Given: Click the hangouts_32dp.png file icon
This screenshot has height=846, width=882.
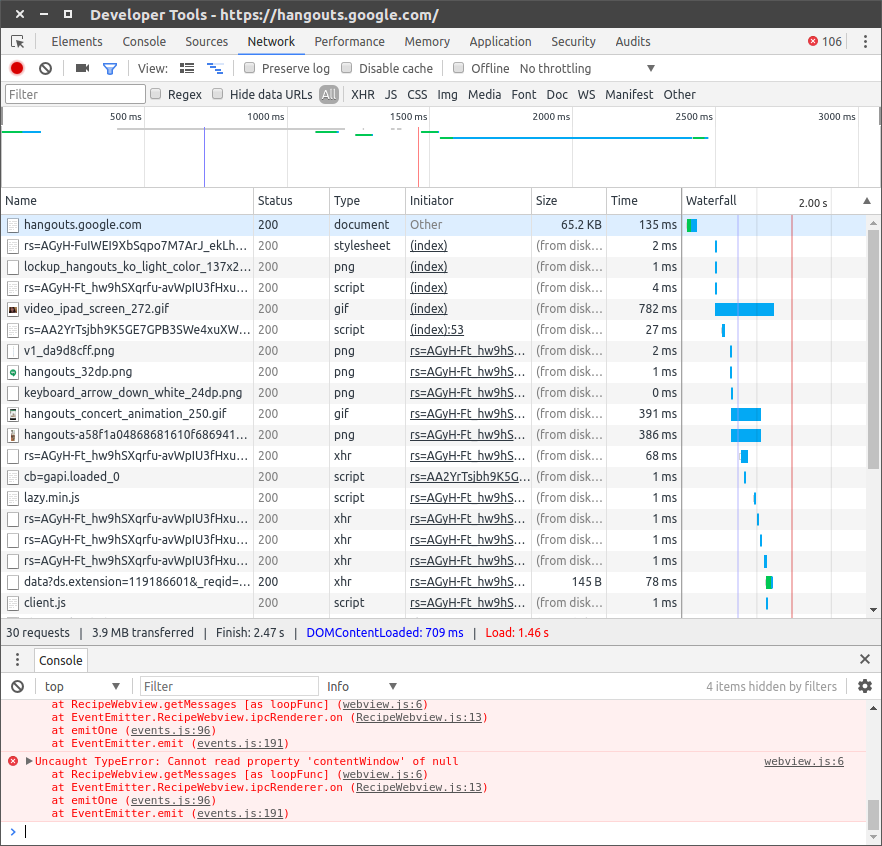Looking at the screenshot, I should point(12,372).
